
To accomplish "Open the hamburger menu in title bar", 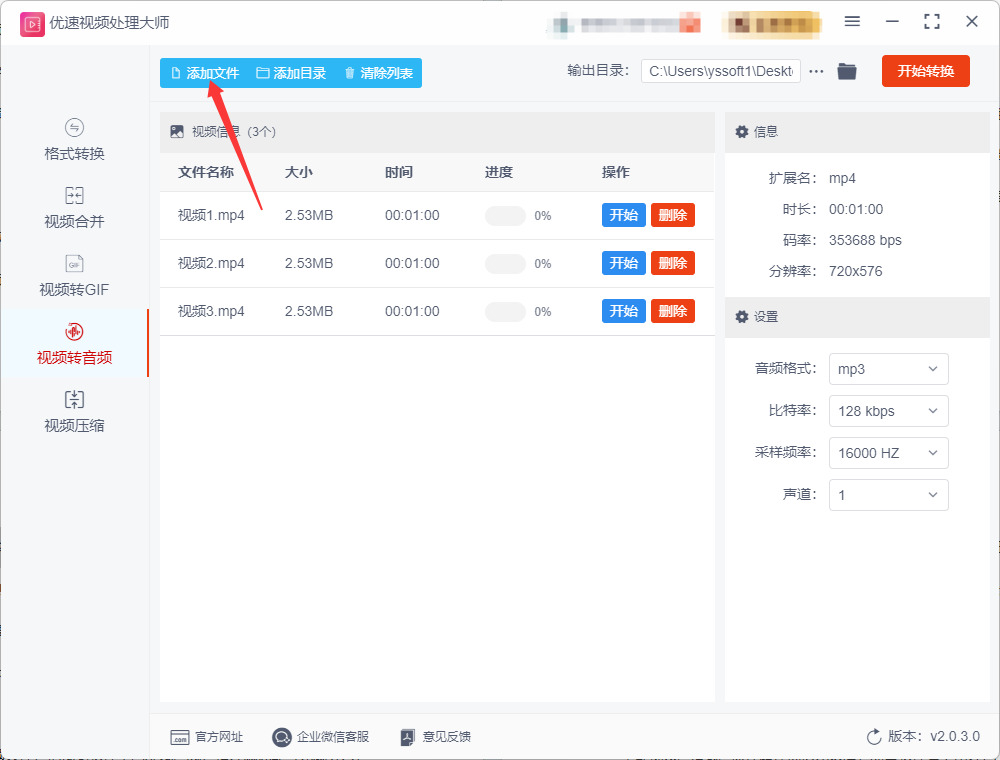I will (x=852, y=22).
